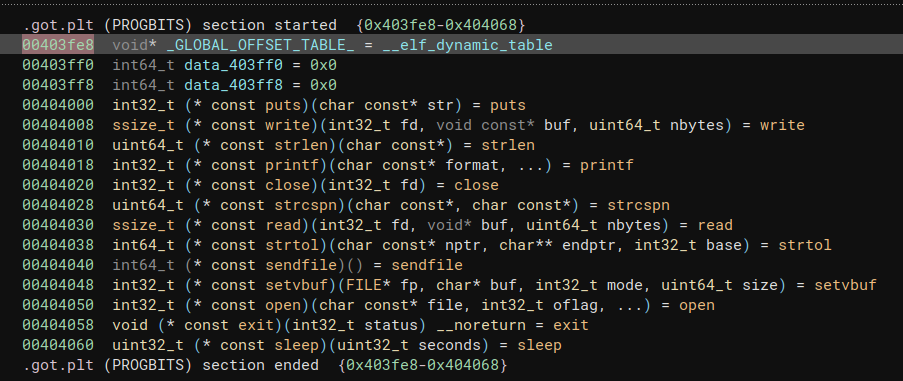Follow the orange strlen import target
The image size is (903, 381).
point(508,145)
